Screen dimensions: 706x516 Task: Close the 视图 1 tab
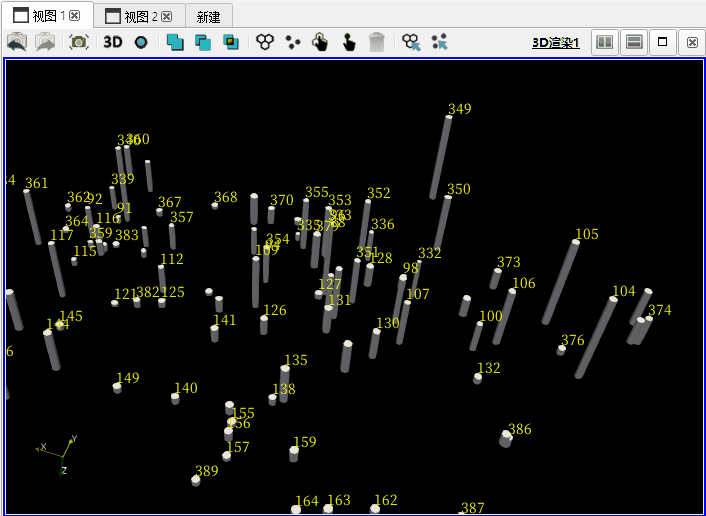[x=75, y=16]
